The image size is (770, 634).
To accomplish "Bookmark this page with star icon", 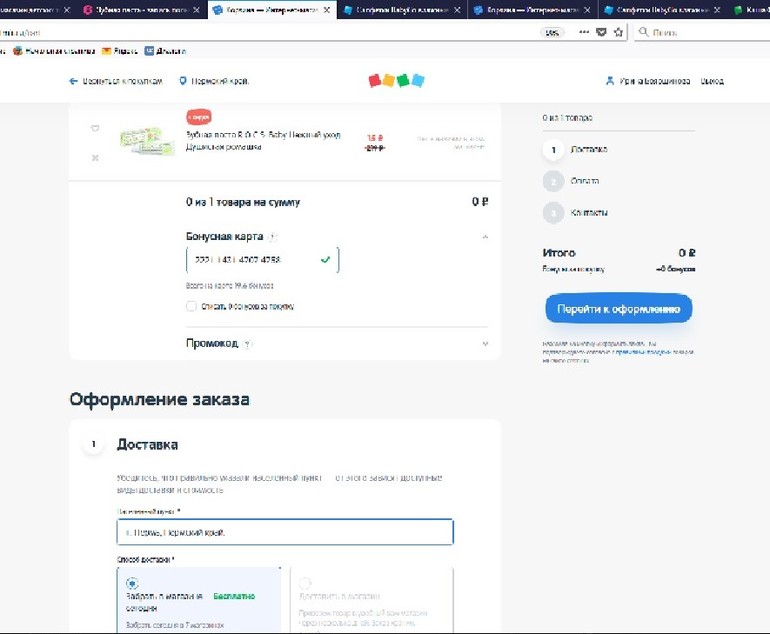I will tap(618, 32).
